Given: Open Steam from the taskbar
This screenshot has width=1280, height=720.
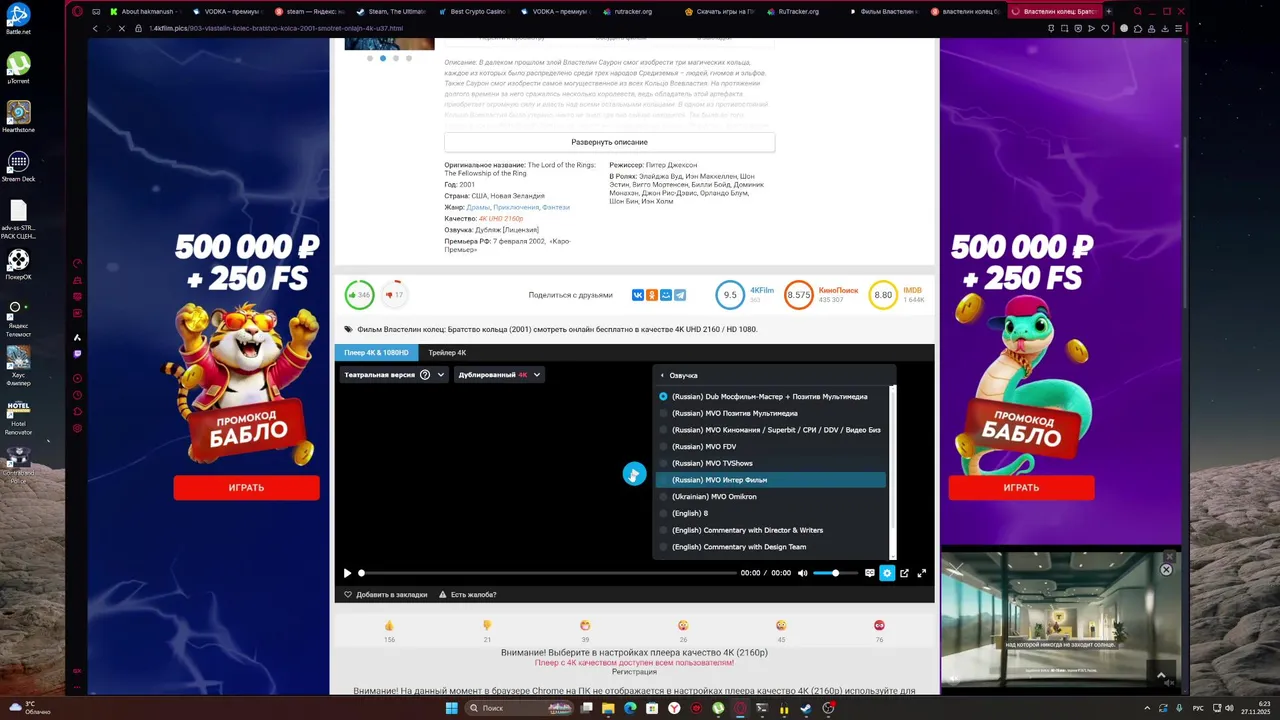Looking at the screenshot, I should (806, 708).
